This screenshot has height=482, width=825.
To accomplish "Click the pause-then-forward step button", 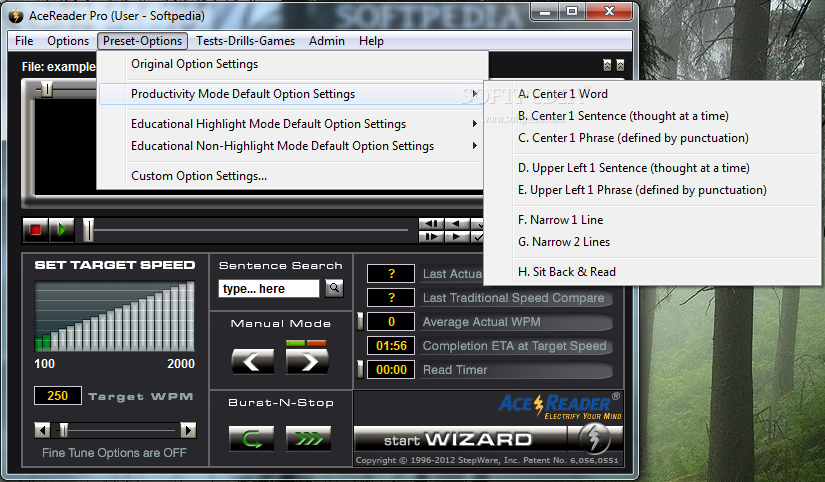I will 431,237.
